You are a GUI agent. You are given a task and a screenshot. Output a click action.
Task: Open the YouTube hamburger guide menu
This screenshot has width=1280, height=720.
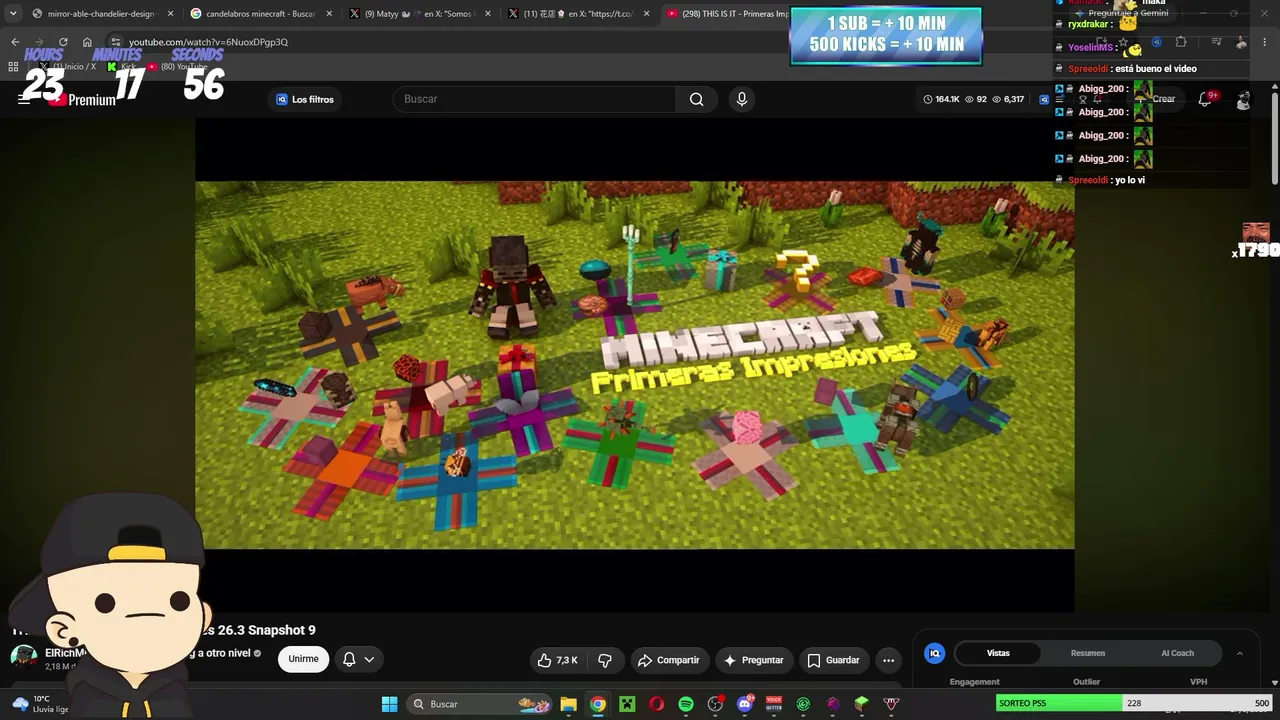23,99
